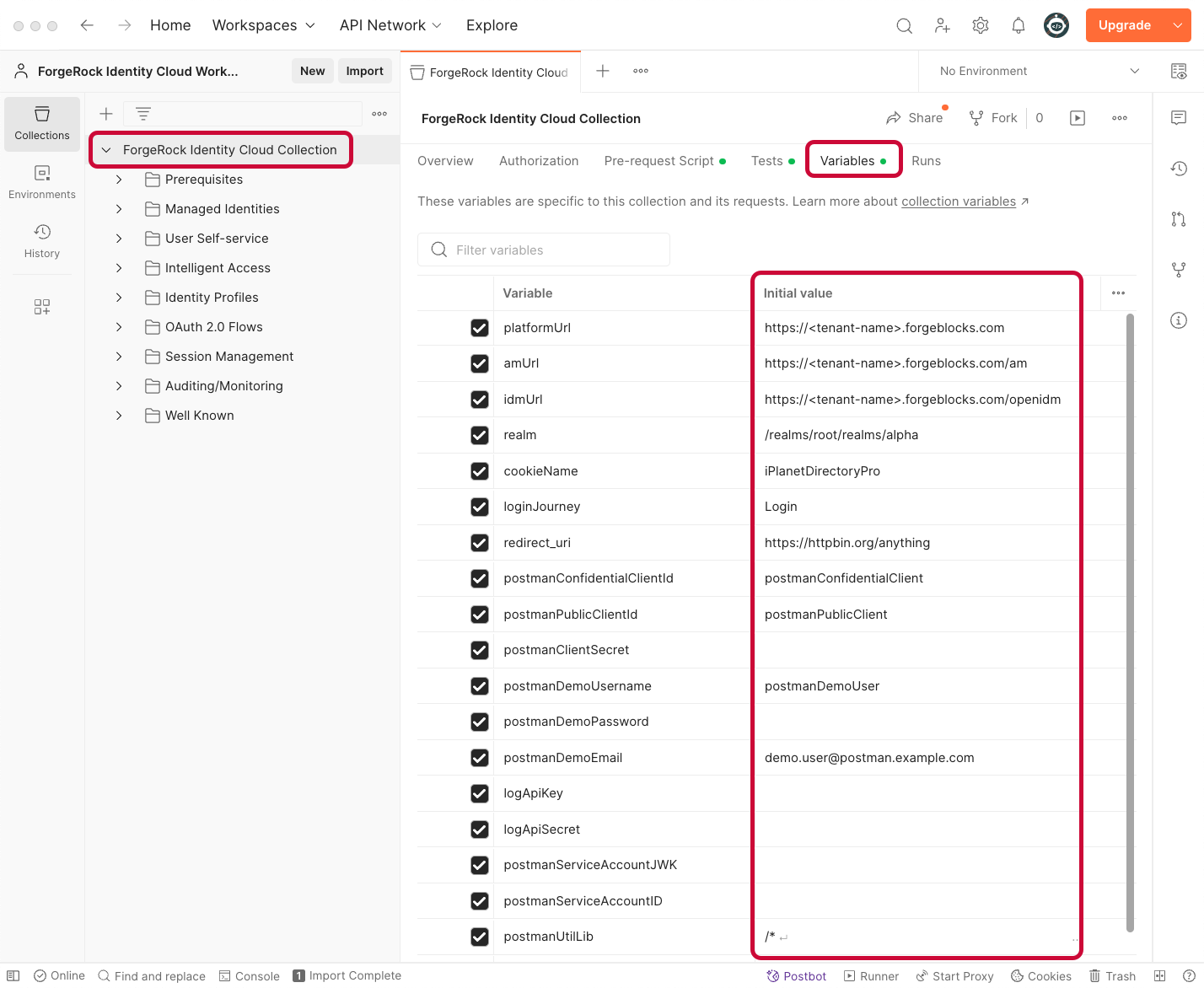Open the comments panel in the right sidebar

pos(1178,118)
